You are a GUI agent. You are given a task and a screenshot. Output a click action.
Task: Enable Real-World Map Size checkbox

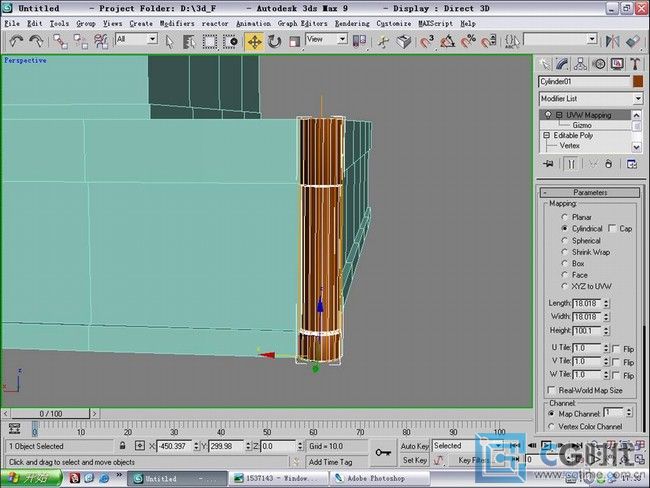click(x=551, y=390)
